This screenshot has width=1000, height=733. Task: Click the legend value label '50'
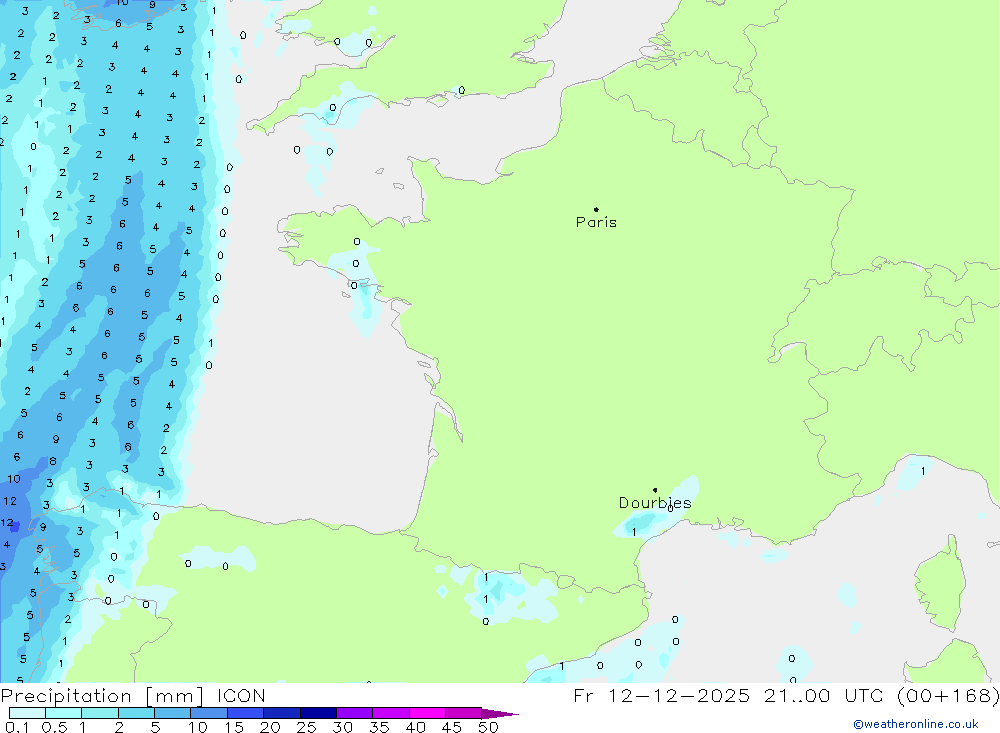tap(488, 727)
